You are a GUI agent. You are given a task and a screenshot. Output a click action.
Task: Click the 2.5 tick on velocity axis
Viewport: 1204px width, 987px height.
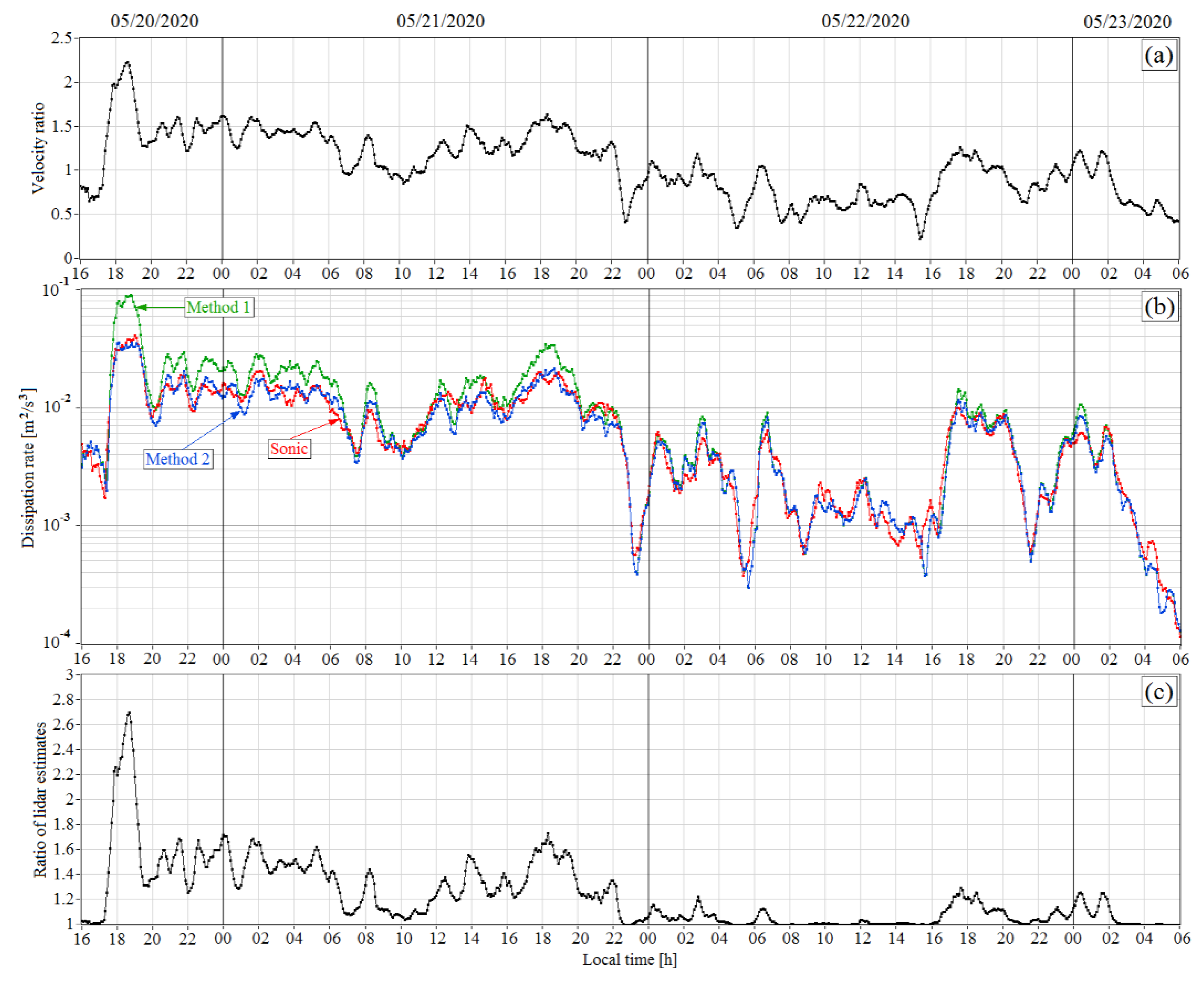click(62, 38)
